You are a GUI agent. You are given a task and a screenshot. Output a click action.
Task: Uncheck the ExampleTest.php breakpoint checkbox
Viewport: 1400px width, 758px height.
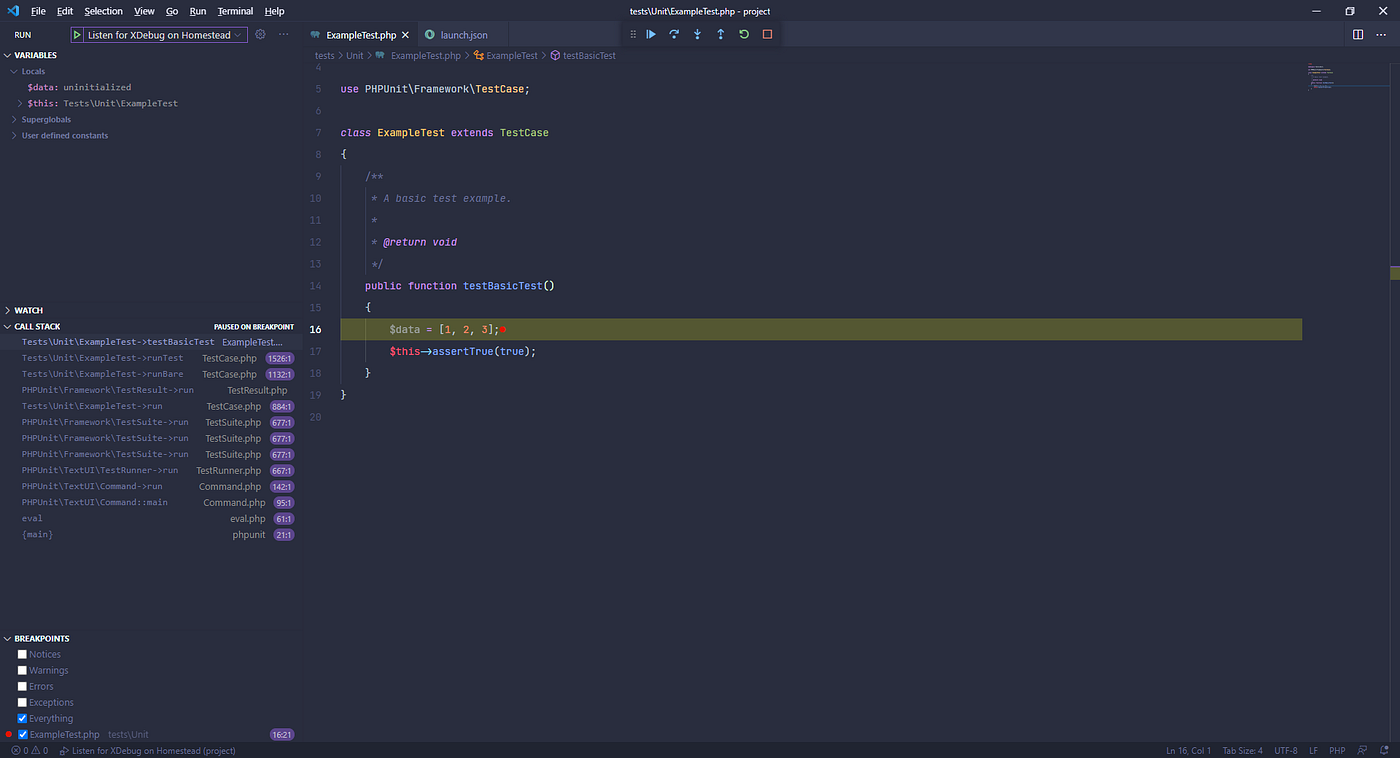point(22,734)
